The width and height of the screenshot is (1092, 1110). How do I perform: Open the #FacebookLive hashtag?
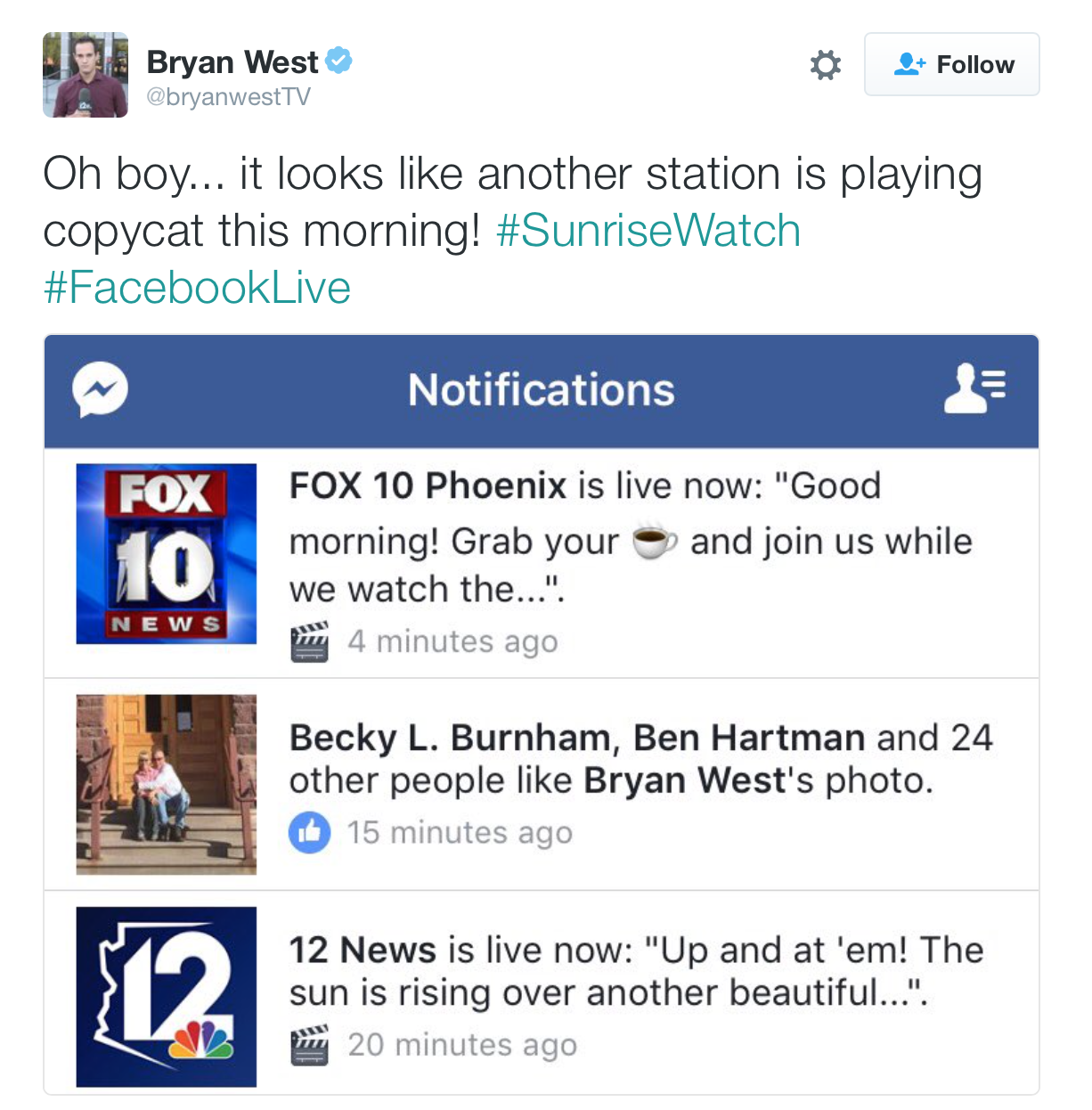[197, 288]
